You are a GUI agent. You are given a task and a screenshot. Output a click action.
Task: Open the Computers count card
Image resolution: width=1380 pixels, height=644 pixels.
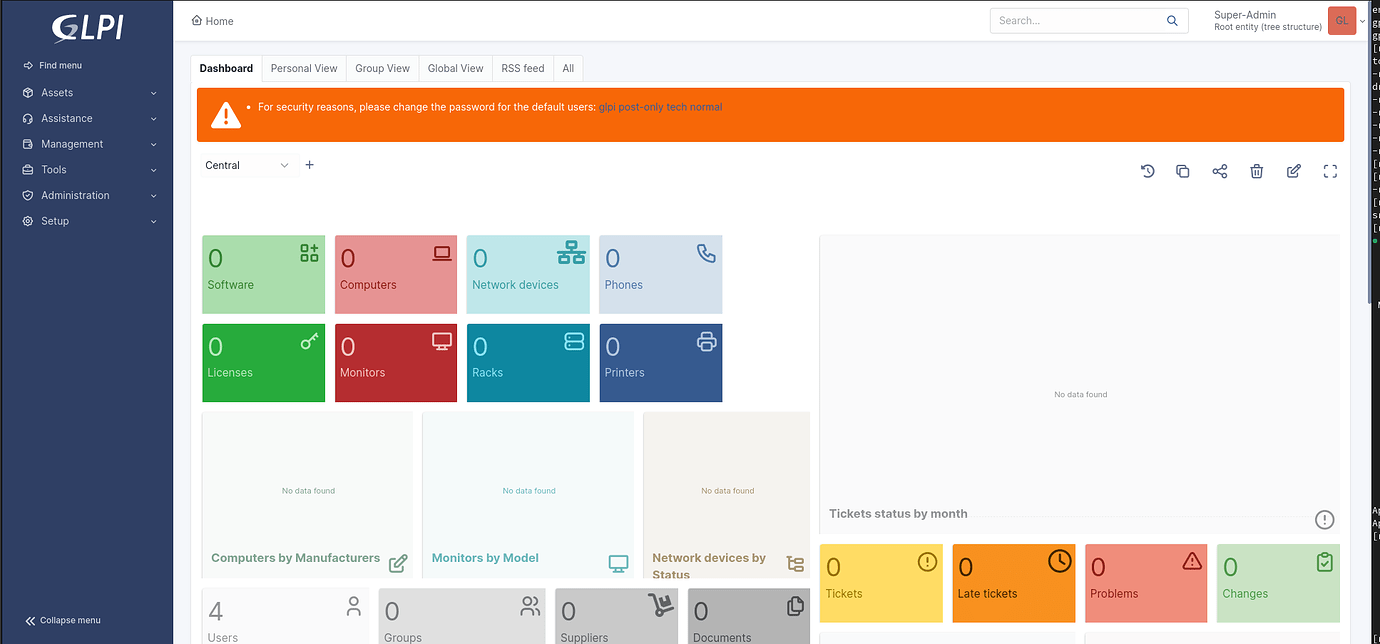(x=396, y=274)
